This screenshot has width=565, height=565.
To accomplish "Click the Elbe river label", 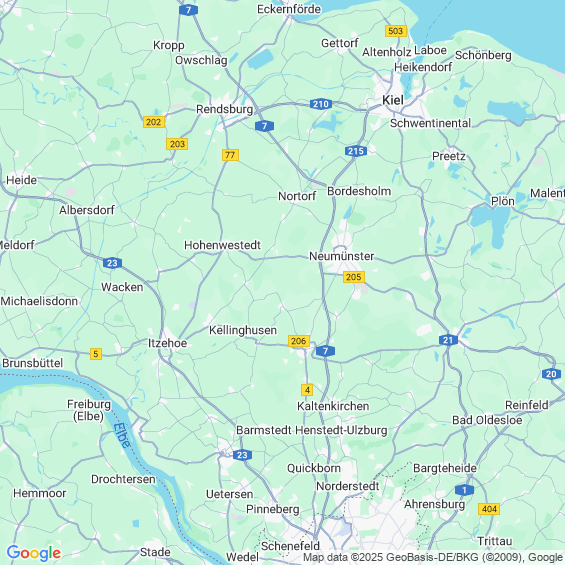I will (x=122, y=435).
